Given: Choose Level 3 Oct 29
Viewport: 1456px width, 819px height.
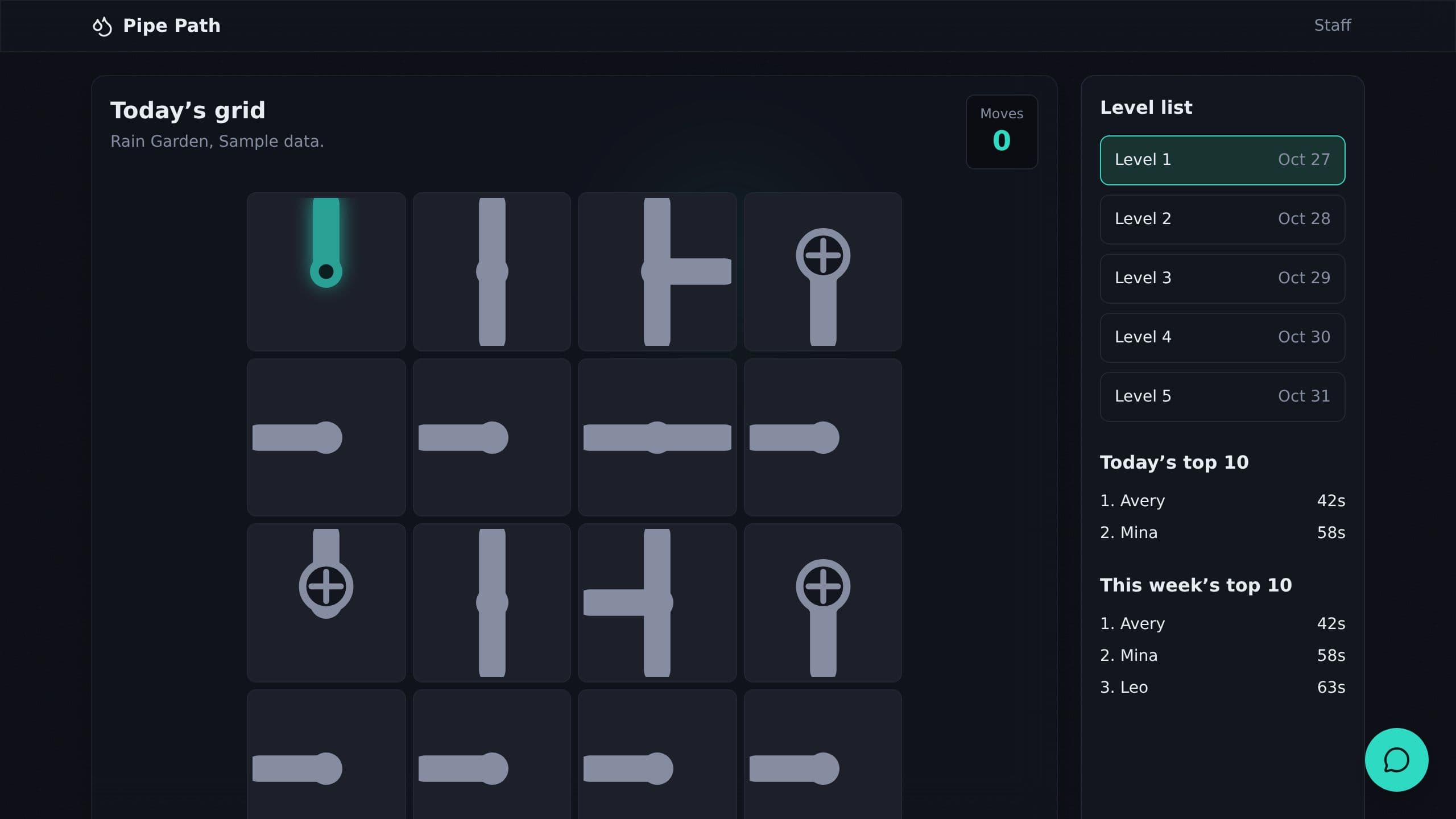Looking at the screenshot, I should point(1222,278).
